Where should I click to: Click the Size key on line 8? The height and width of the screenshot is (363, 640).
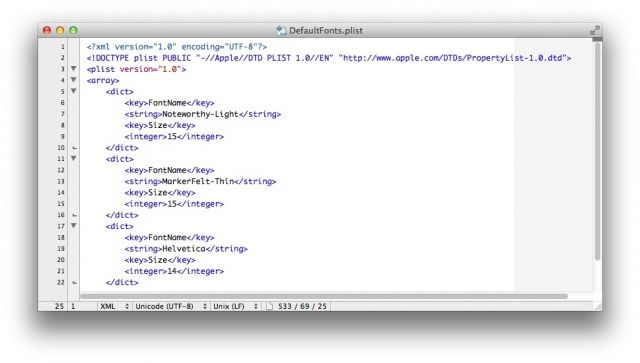pos(160,125)
